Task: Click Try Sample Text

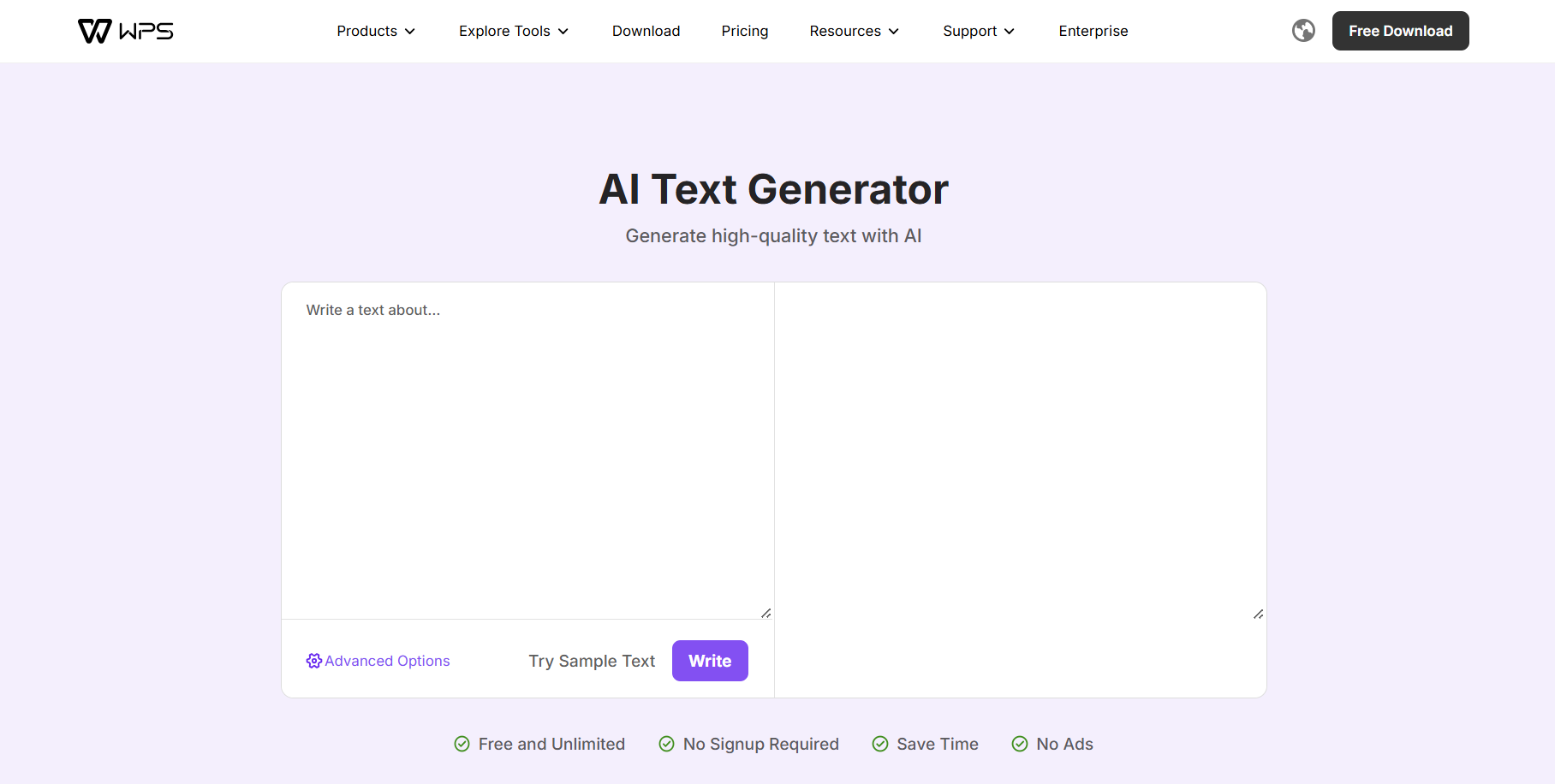Action: (591, 660)
